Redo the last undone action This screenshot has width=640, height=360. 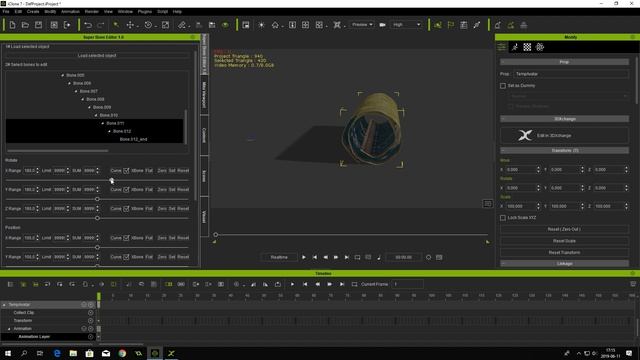101,25
